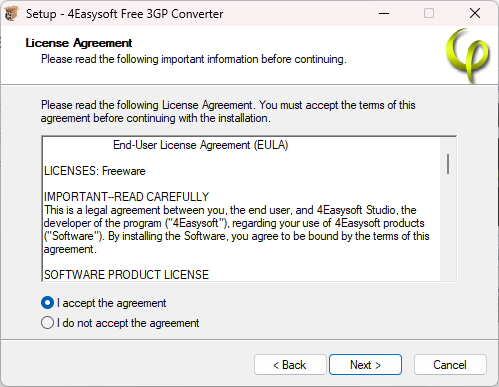The image size is (499, 387).
Task: Go back with the '< Back' button
Action: (x=290, y=365)
